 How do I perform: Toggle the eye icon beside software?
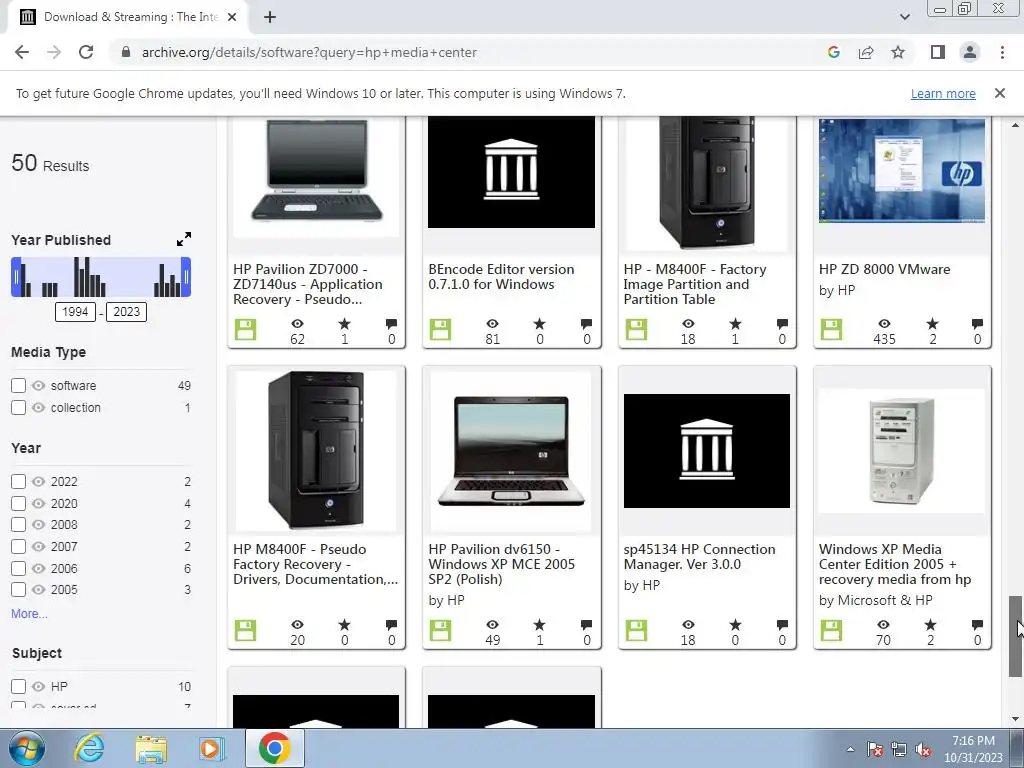pyautogui.click(x=39, y=386)
